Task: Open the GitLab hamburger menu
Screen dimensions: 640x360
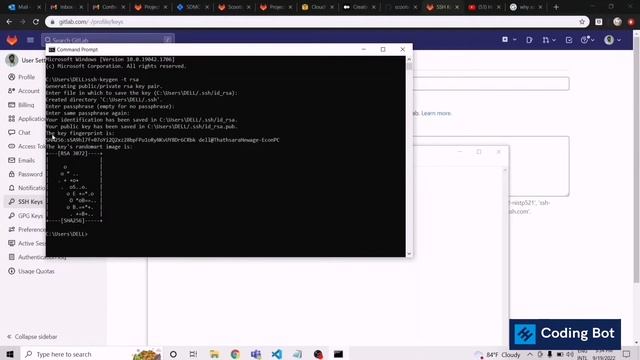Action: coord(30,40)
